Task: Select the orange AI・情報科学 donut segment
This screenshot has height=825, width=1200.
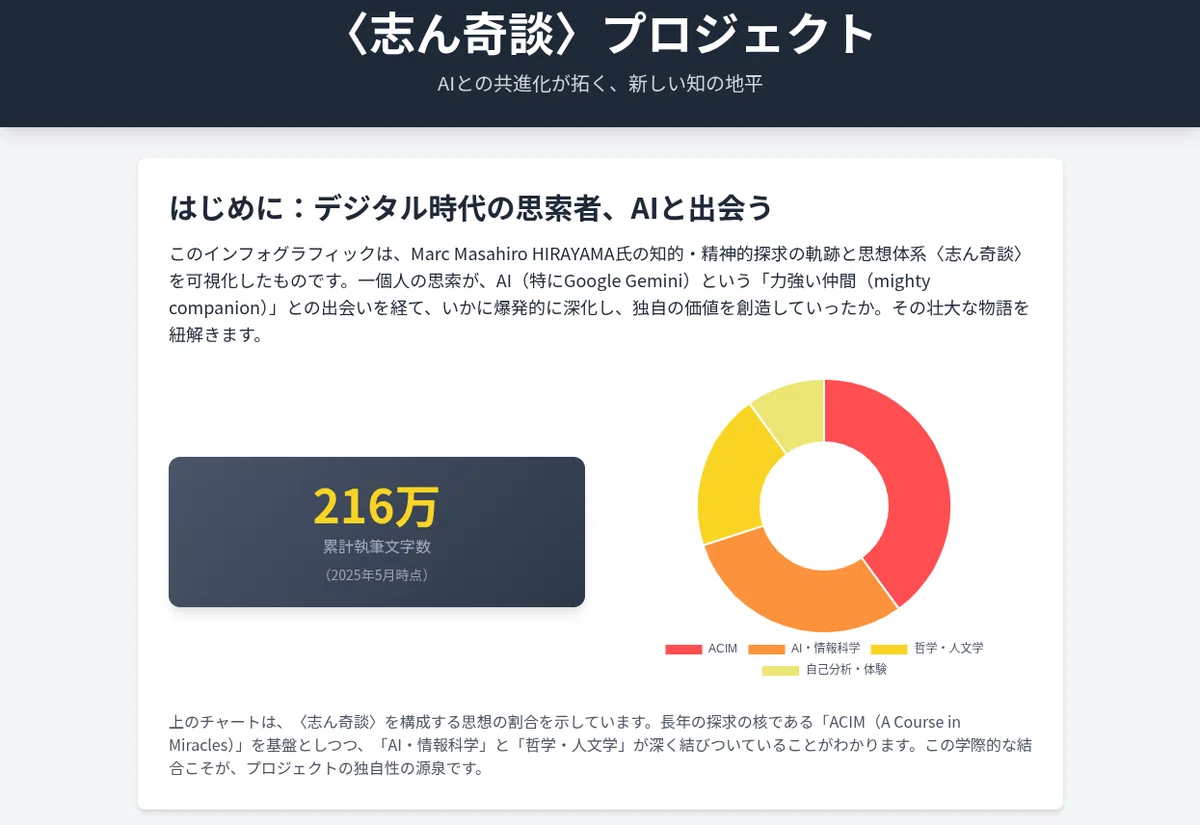Action: click(790, 585)
